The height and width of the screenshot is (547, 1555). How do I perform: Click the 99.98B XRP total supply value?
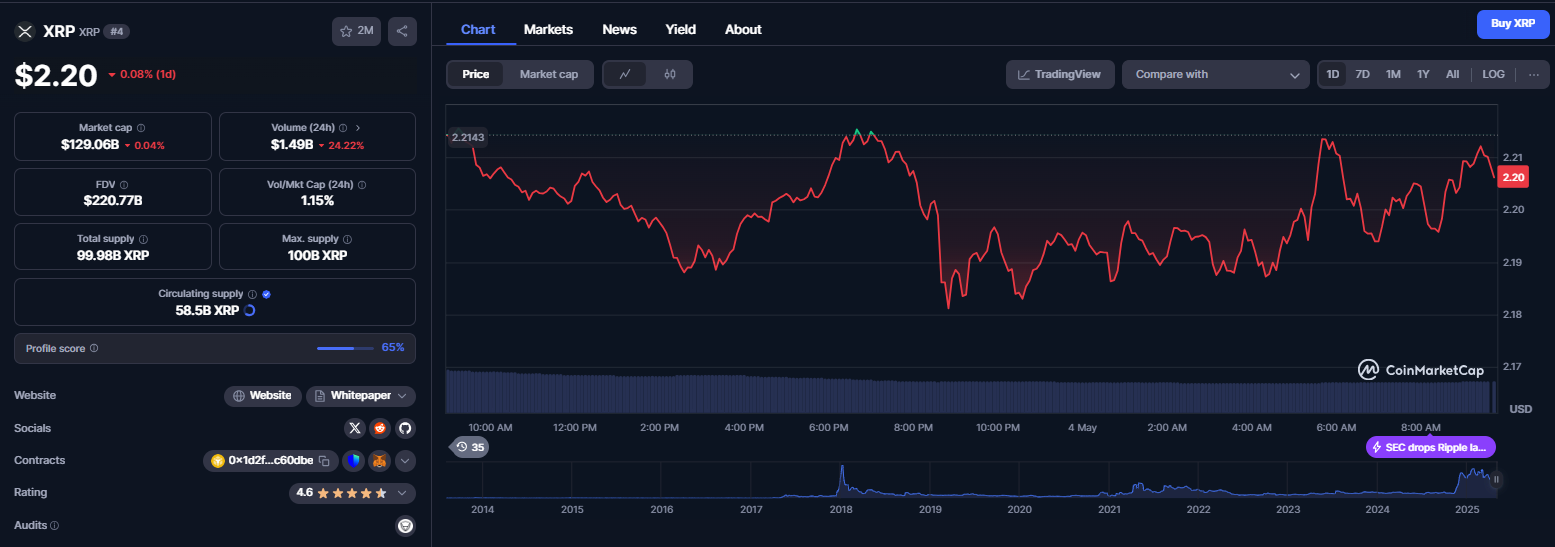point(113,255)
